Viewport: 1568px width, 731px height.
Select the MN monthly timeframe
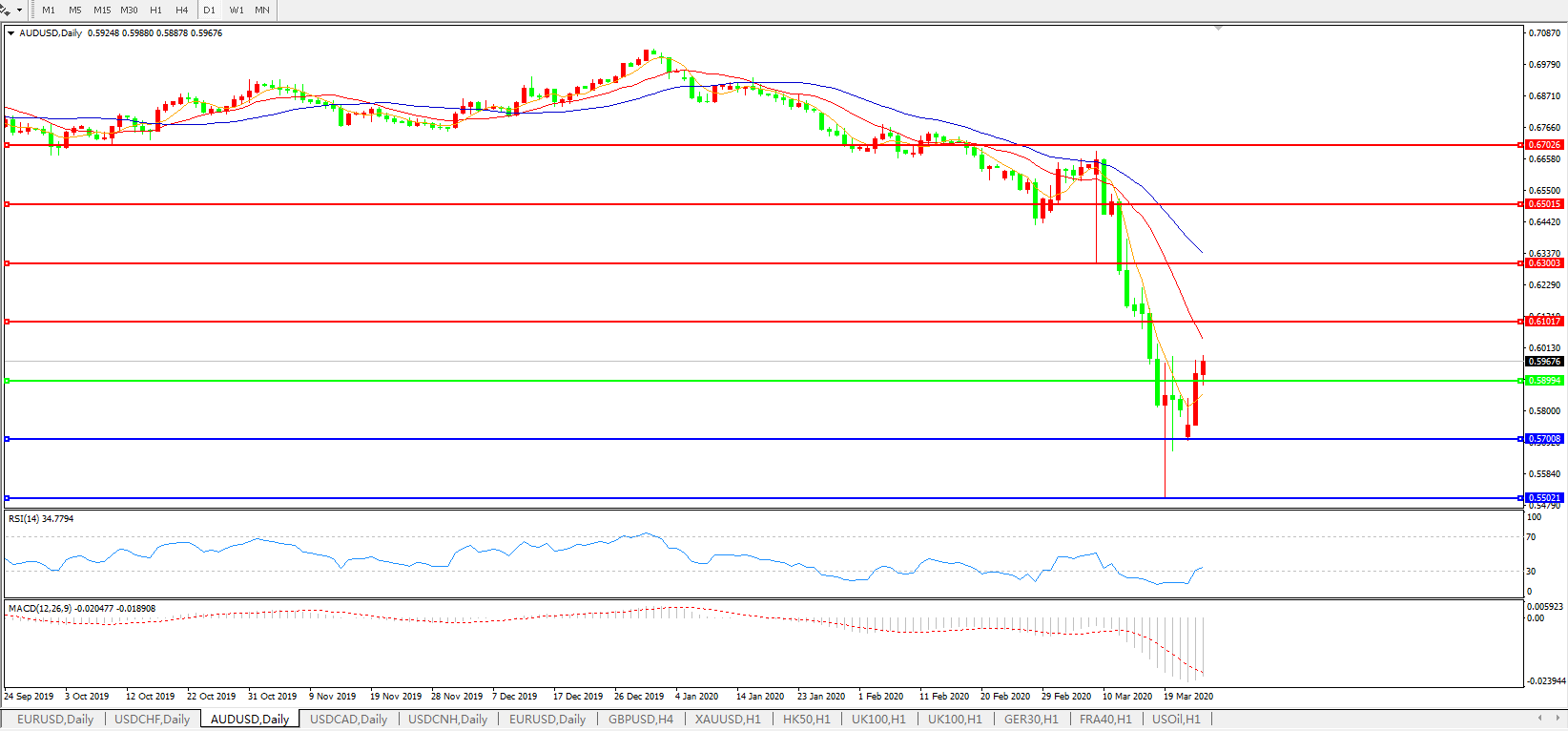(x=262, y=10)
